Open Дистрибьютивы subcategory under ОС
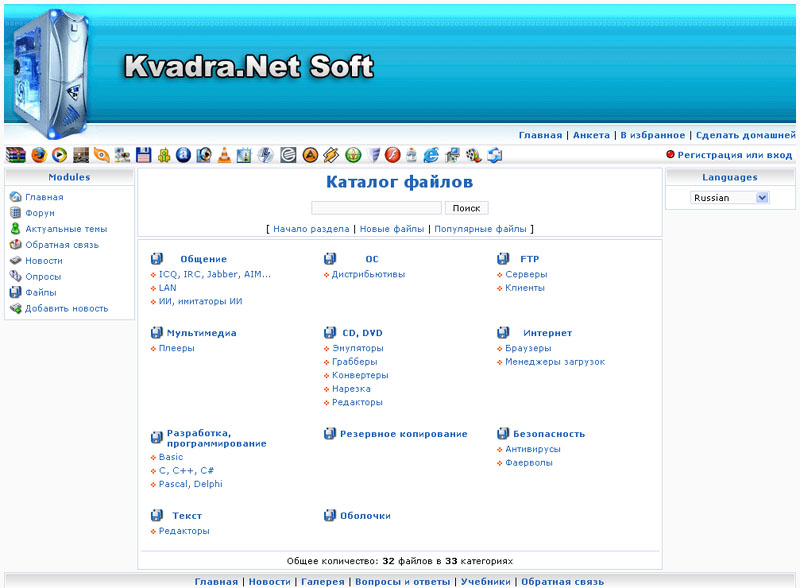The width and height of the screenshot is (800, 588). pyautogui.click(x=368, y=274)
